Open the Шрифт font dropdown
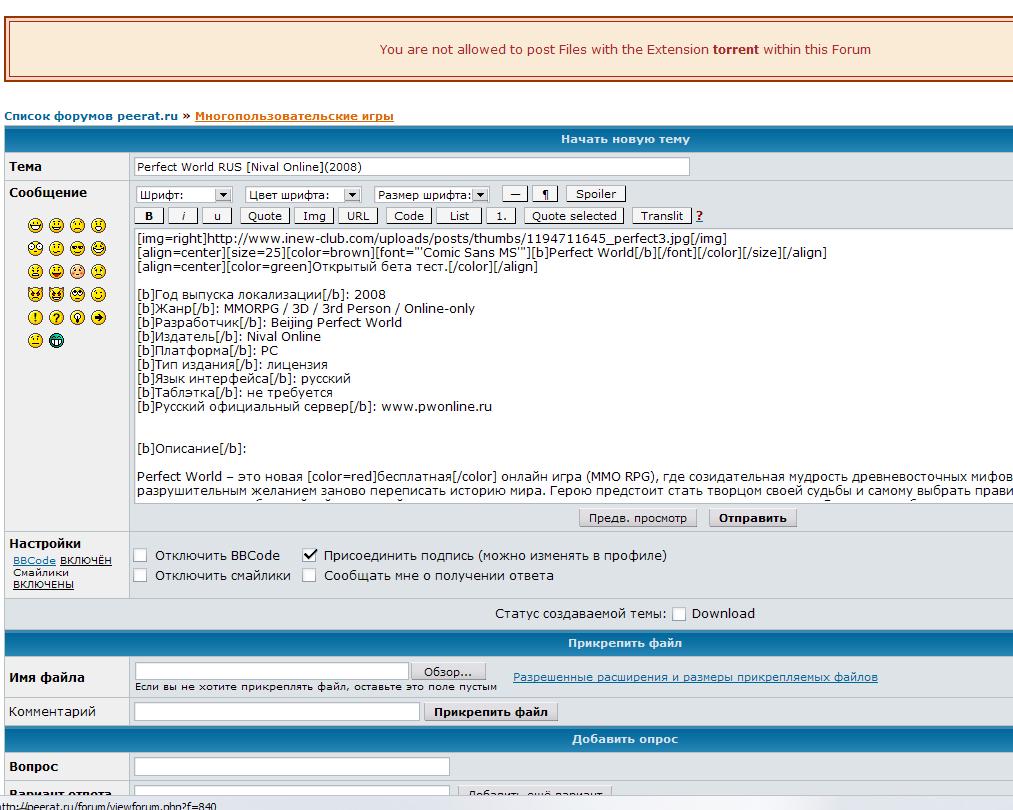This screenshot has width=1013, height=810. [x=184, y=194]
